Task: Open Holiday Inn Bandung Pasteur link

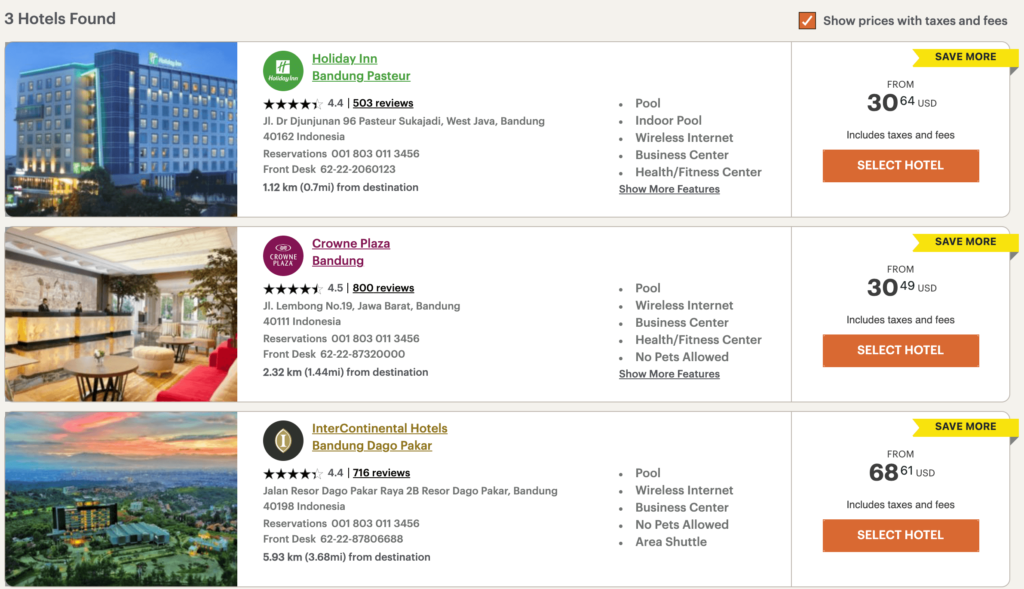Action: point(361,67)
